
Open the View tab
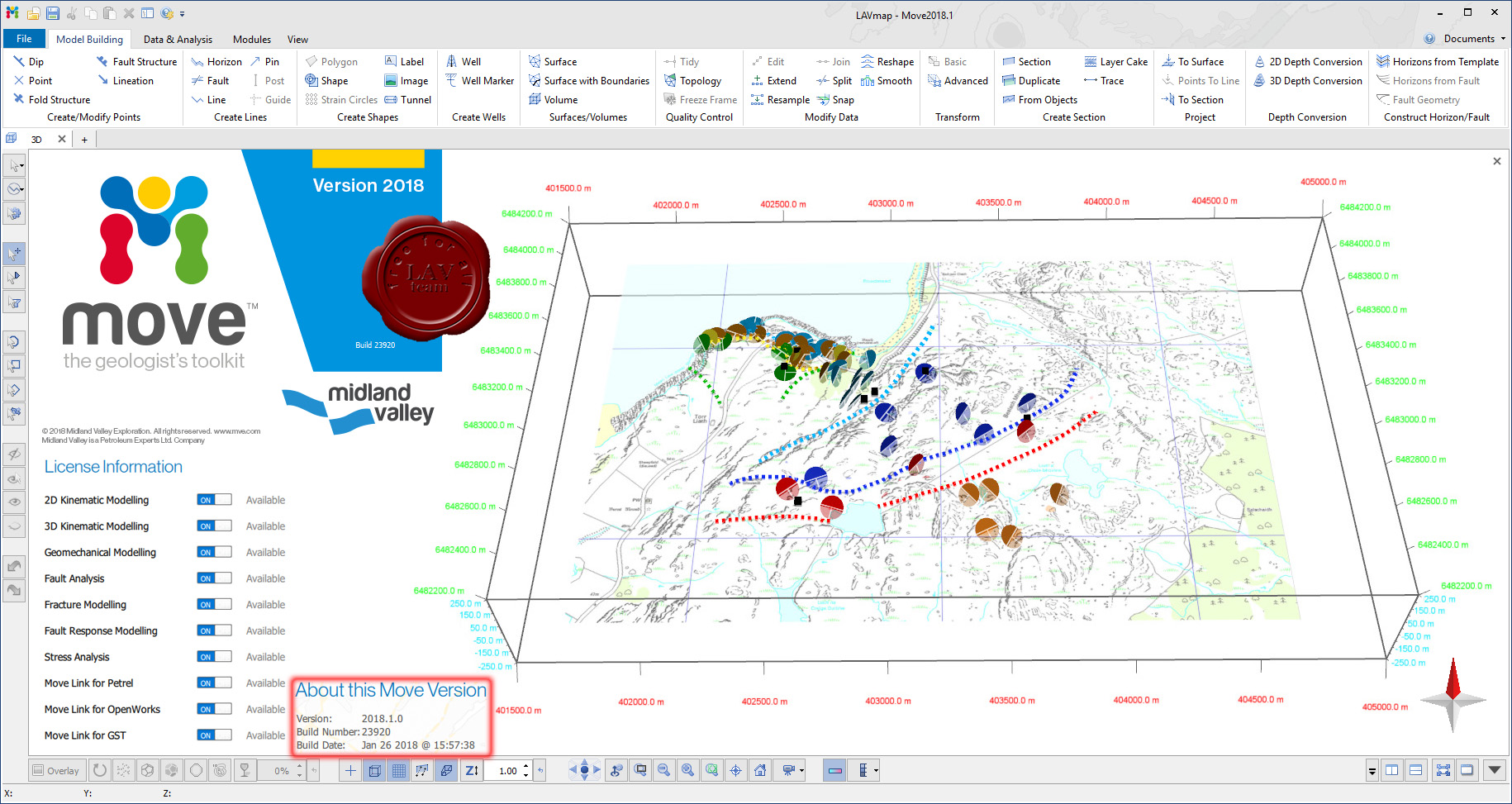coord(297,39)
